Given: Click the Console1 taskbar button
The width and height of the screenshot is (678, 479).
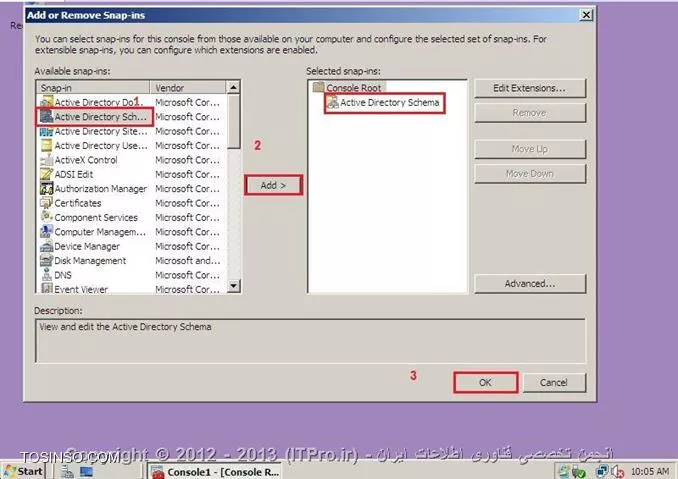Looking at the screenshot, I should coord(215,472).
